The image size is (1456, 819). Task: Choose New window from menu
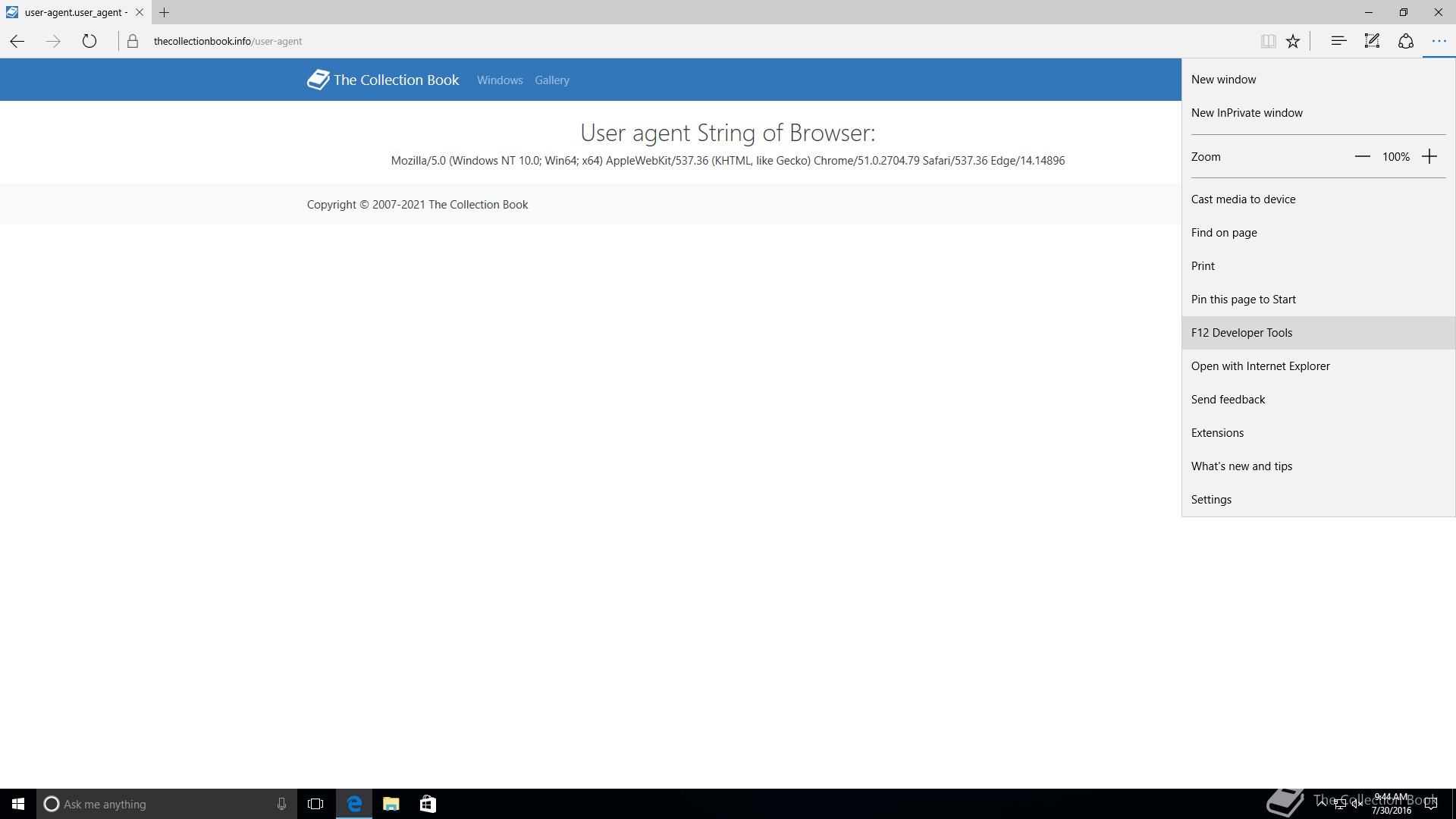point(1318,80)
